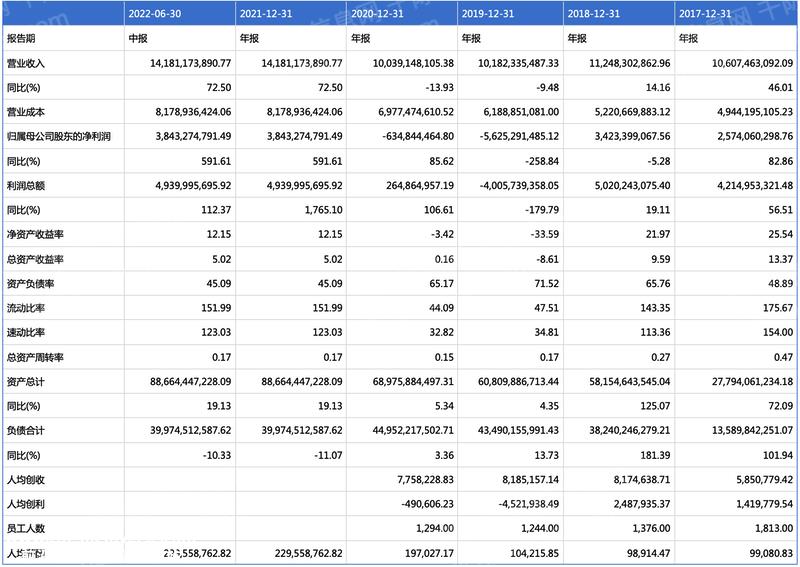Select liabilities value 44,952,217,502.71
This screenshot has height=567, width=800.
tap(413, 430)
